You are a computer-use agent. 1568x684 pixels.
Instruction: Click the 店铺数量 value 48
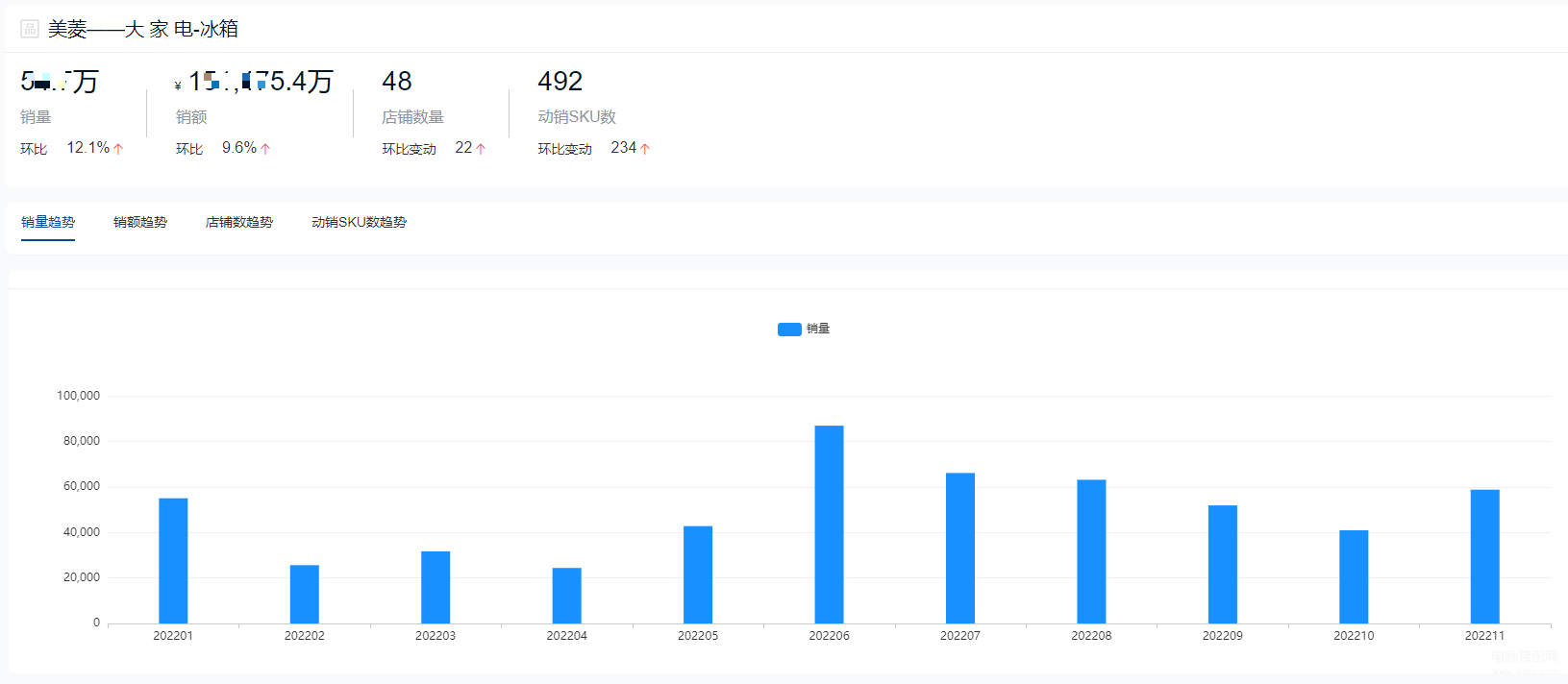coord(397,82)
